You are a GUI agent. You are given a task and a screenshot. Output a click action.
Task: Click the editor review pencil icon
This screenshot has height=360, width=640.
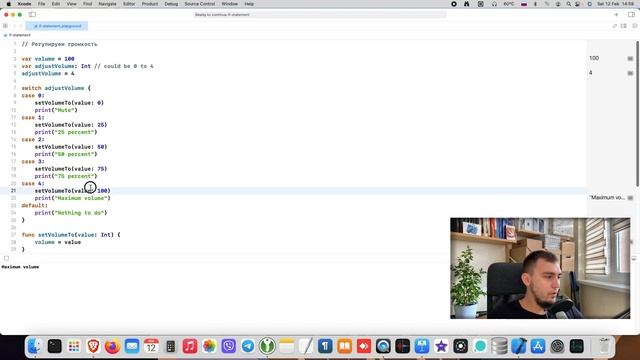click(x=615, y=26)
